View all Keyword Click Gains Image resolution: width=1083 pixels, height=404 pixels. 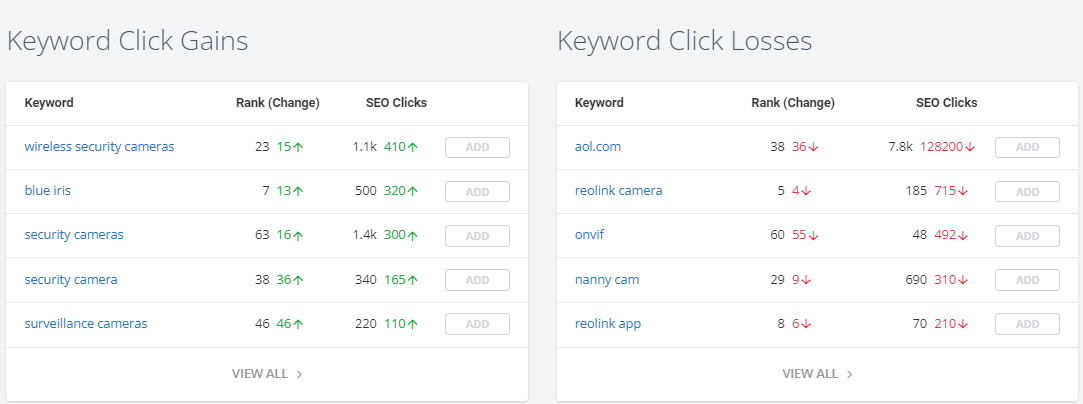coord(267,374)
